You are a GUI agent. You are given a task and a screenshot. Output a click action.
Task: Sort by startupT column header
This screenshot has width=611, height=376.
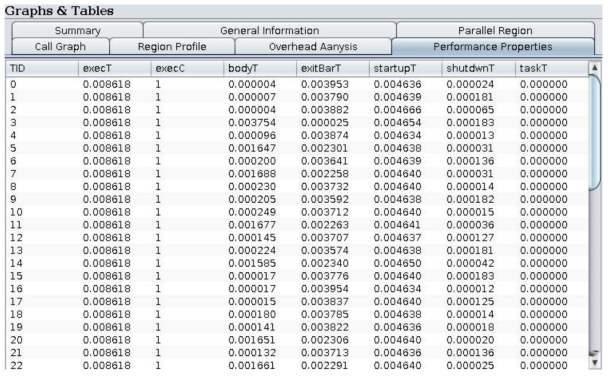point(405,69)
